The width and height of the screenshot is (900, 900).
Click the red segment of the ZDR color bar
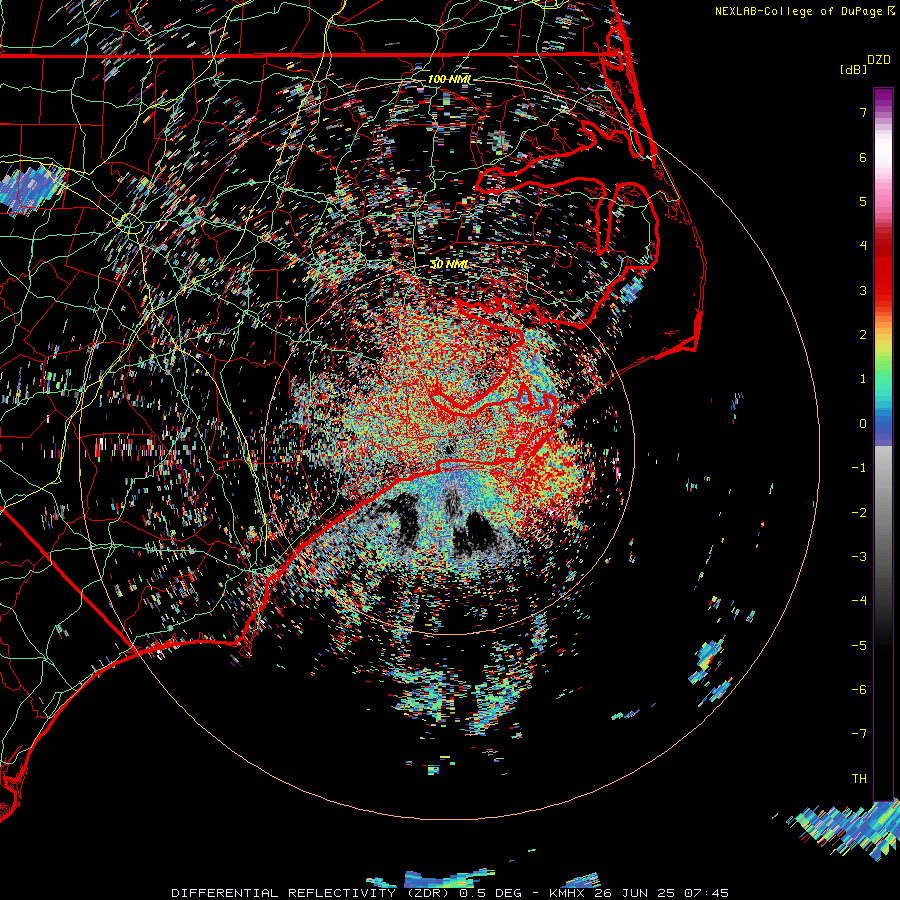[883, 270]
